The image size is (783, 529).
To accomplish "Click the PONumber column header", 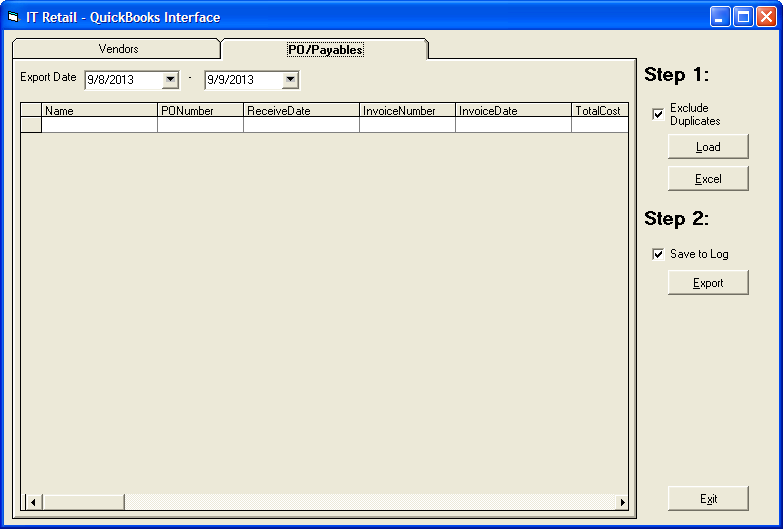I will pos(200,110).
